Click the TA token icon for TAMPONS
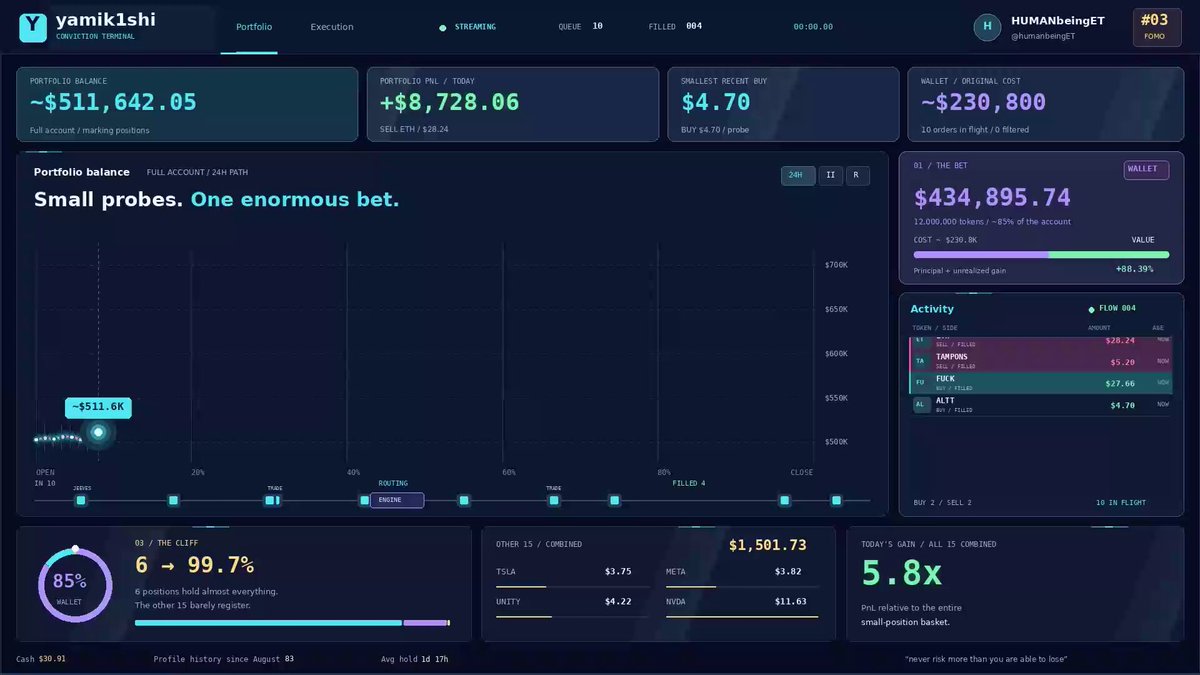 (921, 361)
